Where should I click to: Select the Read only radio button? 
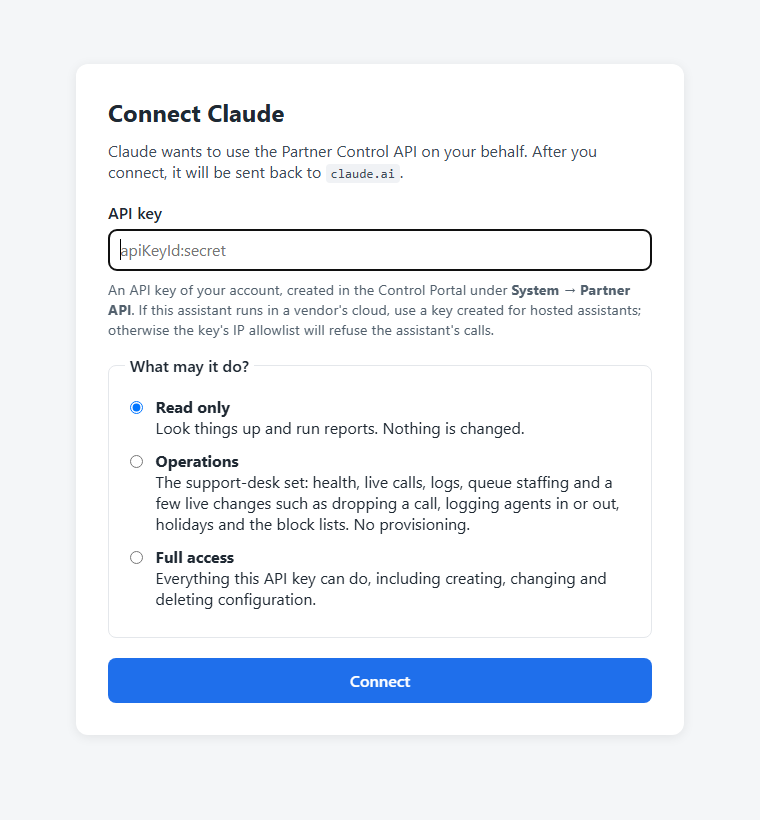pyautogui.click(x=137, y=407)
